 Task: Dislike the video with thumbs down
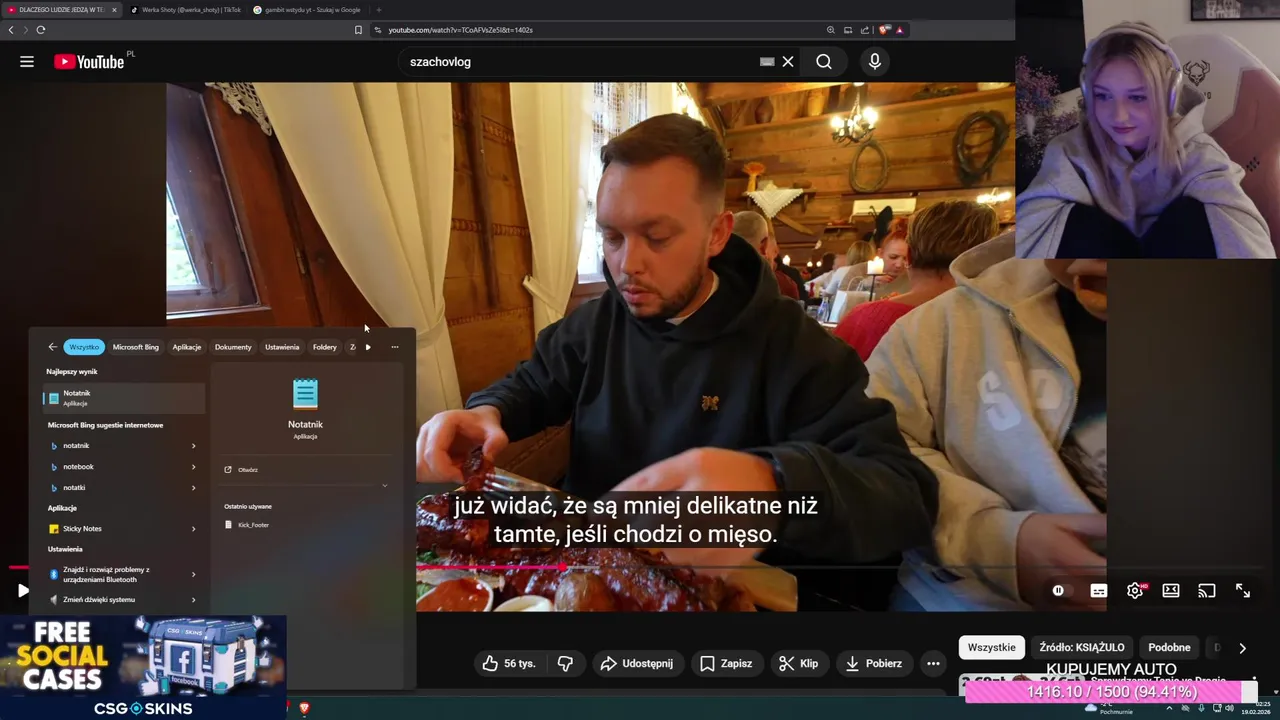tap(566, 663)
